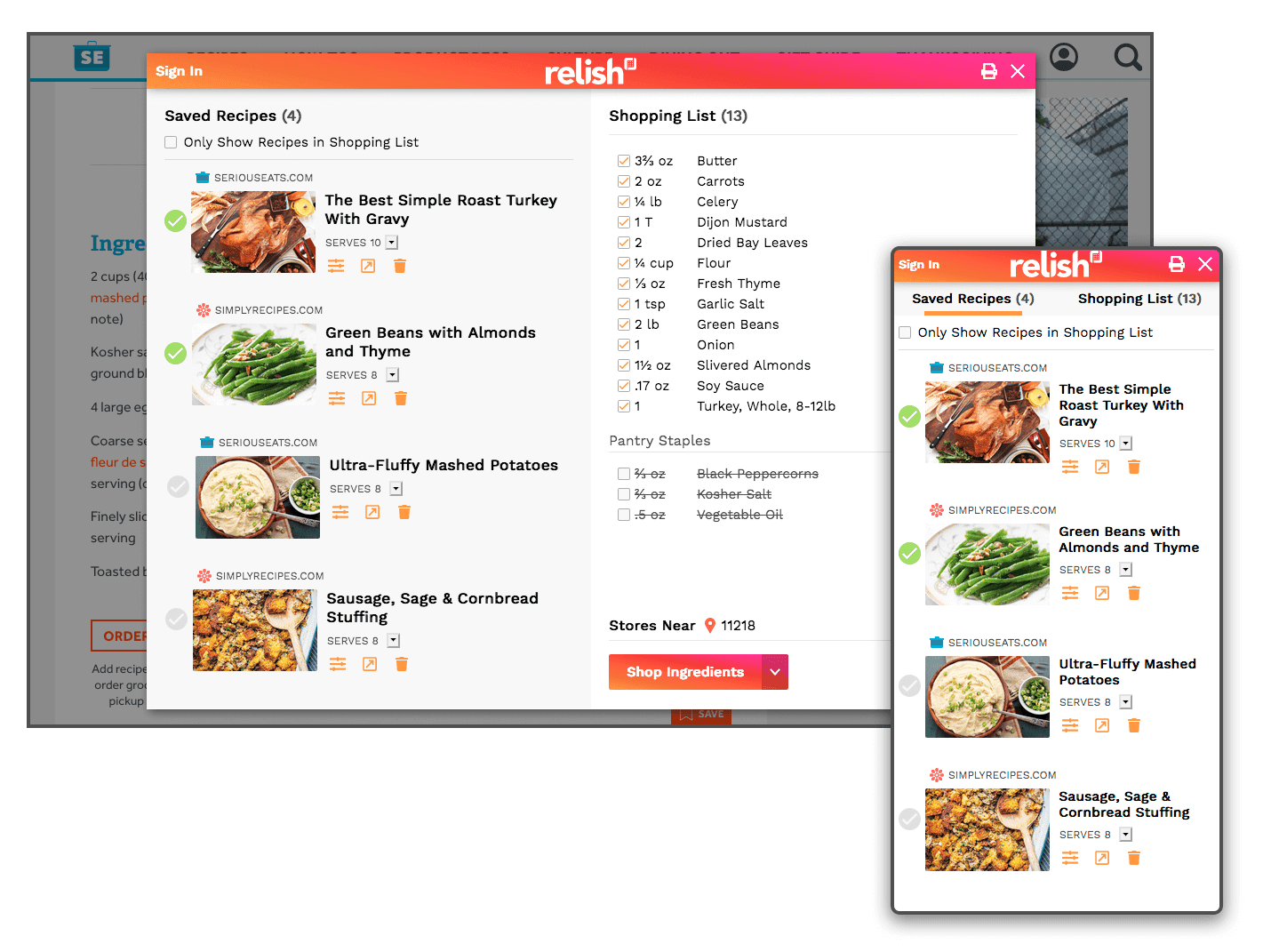Open Cornbread Stuffing recipe externally, large panel
The image size is (1263, 952).
[x=370, y=664]
